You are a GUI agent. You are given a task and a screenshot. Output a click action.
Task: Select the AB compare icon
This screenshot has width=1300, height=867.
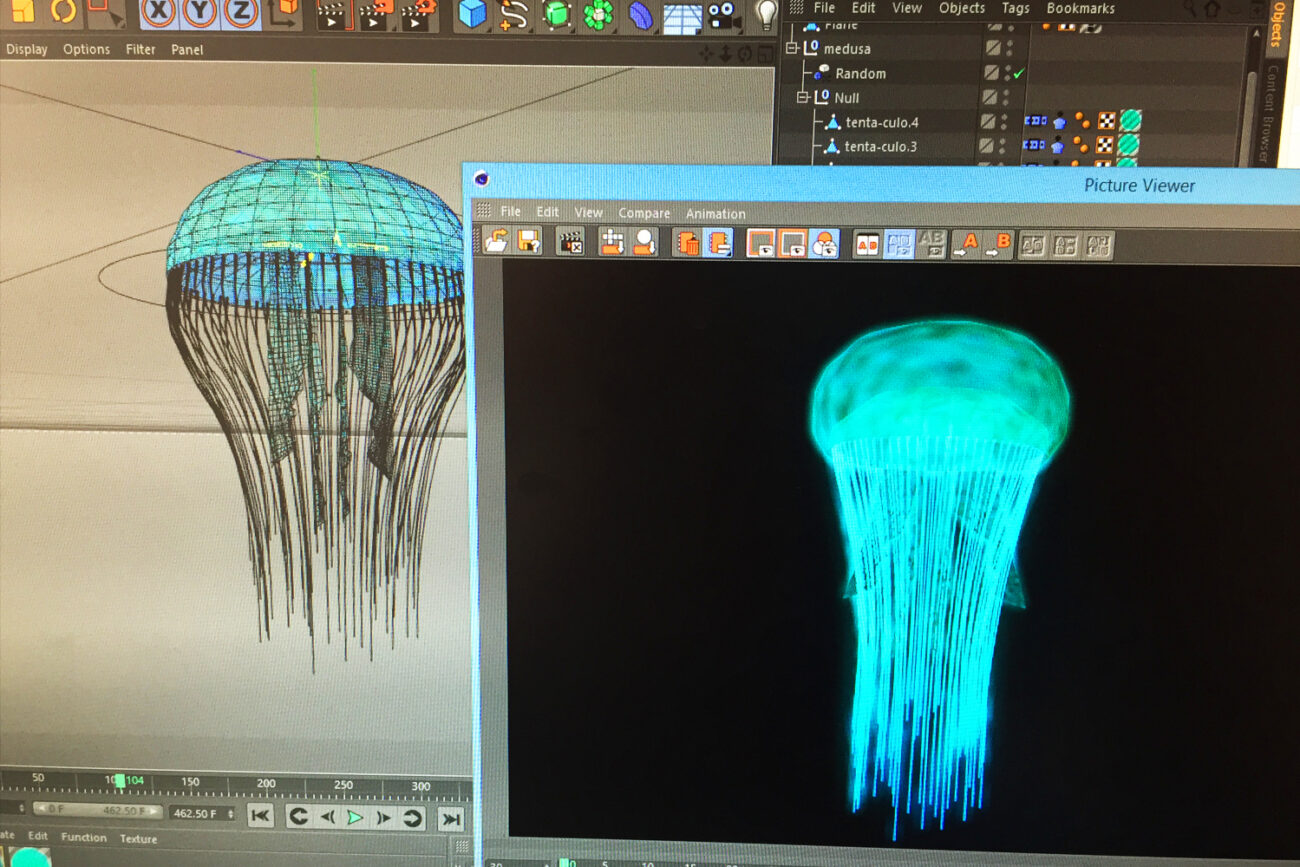click(x=867, y=244)
